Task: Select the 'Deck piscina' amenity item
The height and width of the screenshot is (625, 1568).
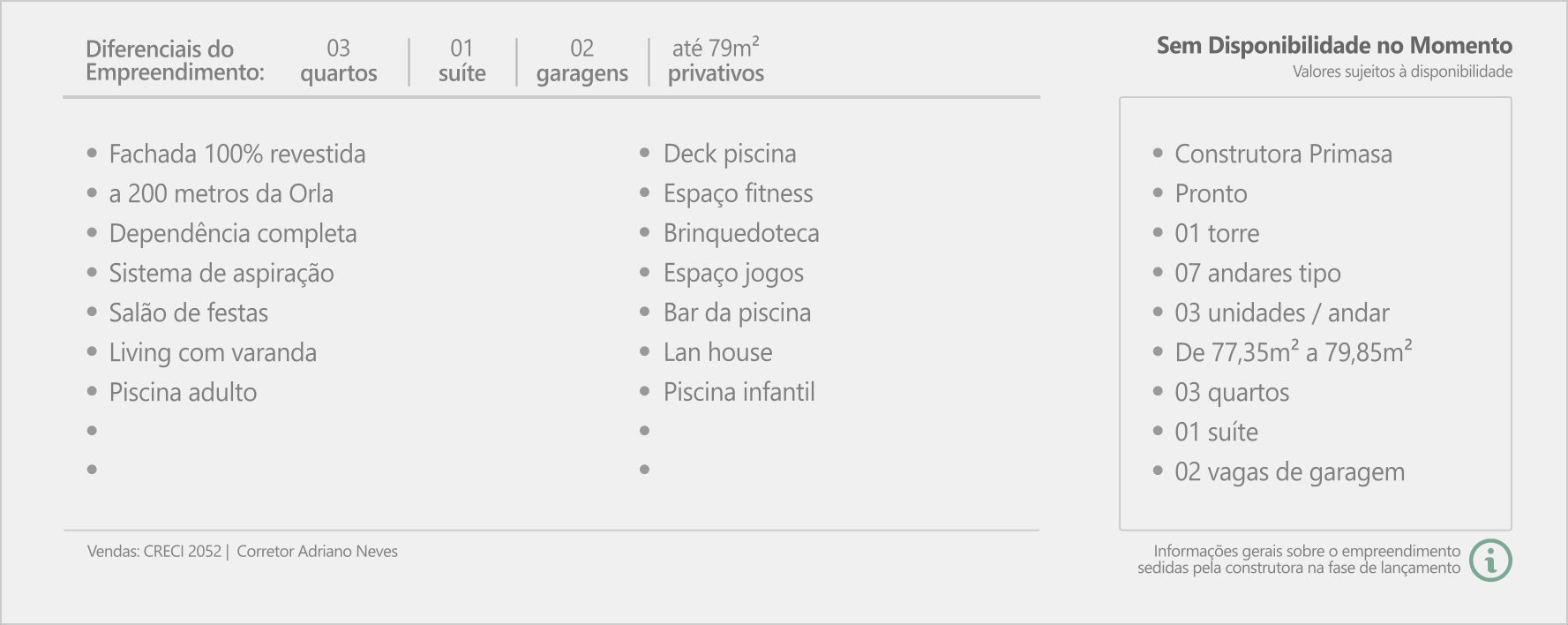Action: [x=730, y=154]
